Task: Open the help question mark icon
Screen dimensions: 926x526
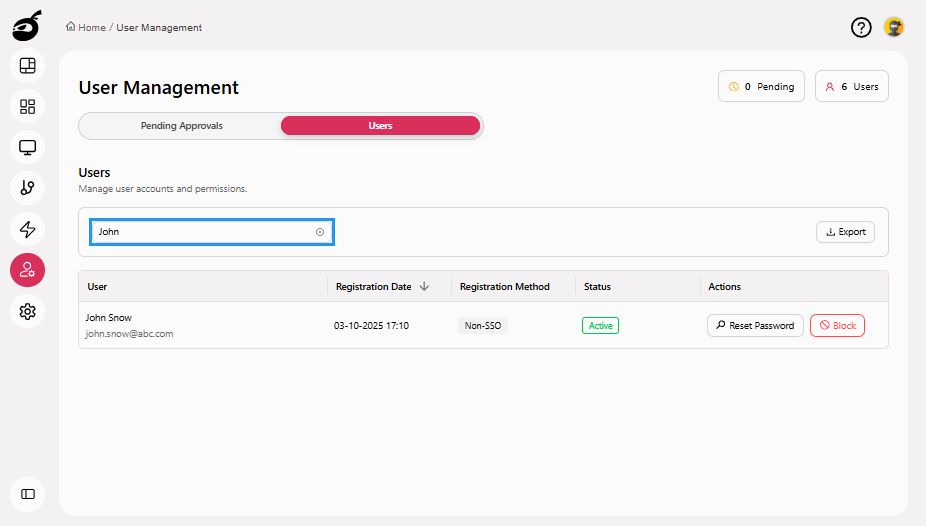Action: click(x=861, y=27)
